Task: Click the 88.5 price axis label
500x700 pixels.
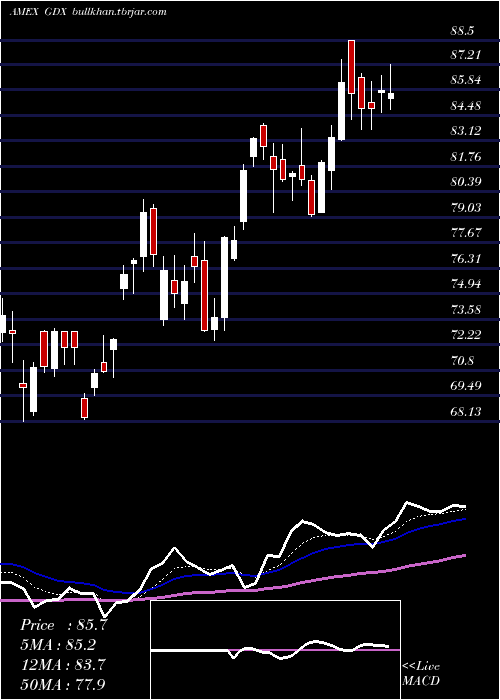Action: [462, 30]
